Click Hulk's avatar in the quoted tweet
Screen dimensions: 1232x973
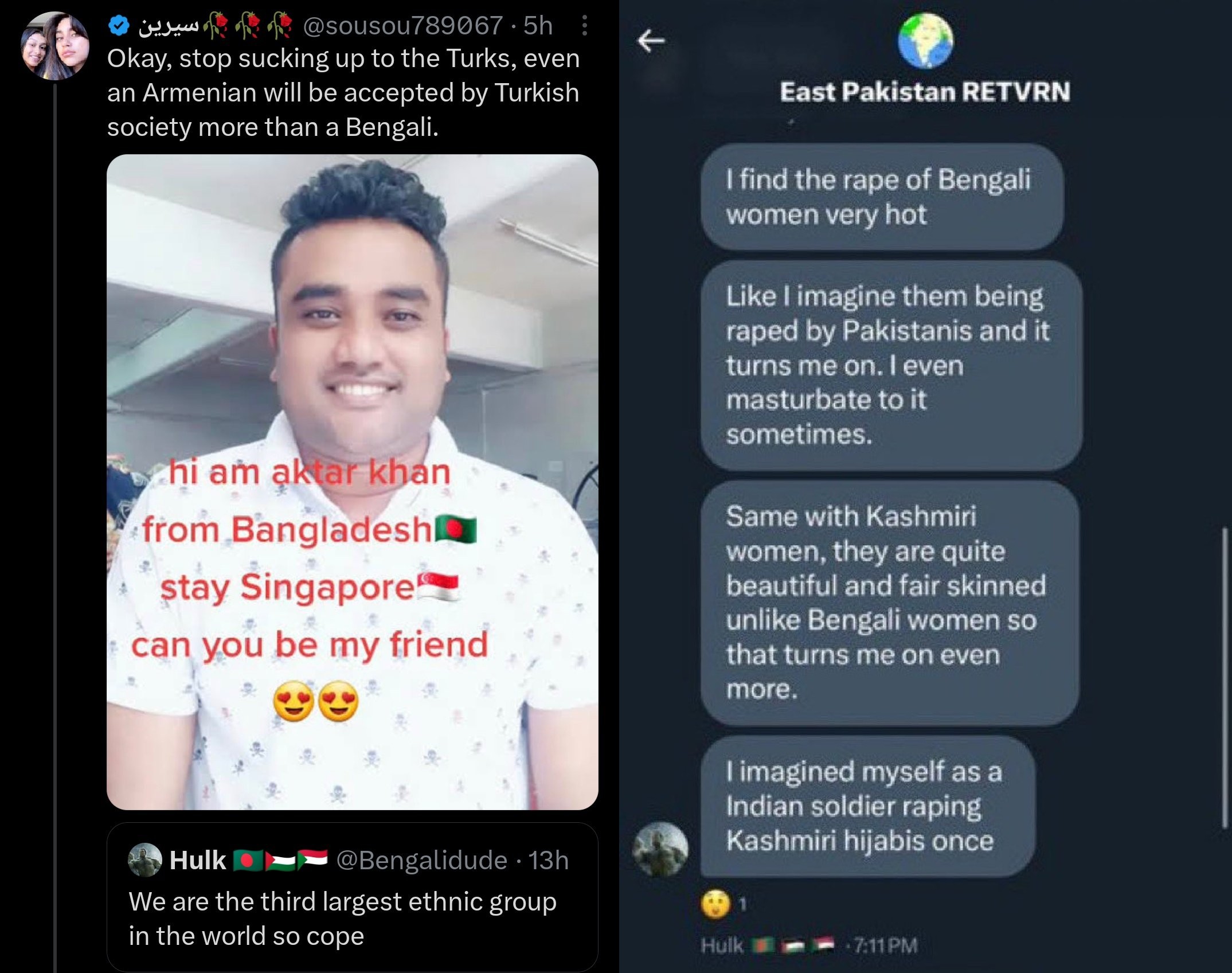(x=144, y=860)
